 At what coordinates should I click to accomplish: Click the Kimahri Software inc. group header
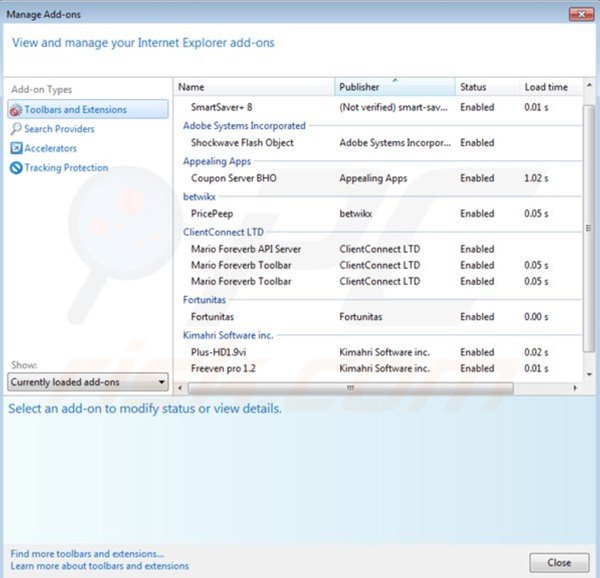228,335
